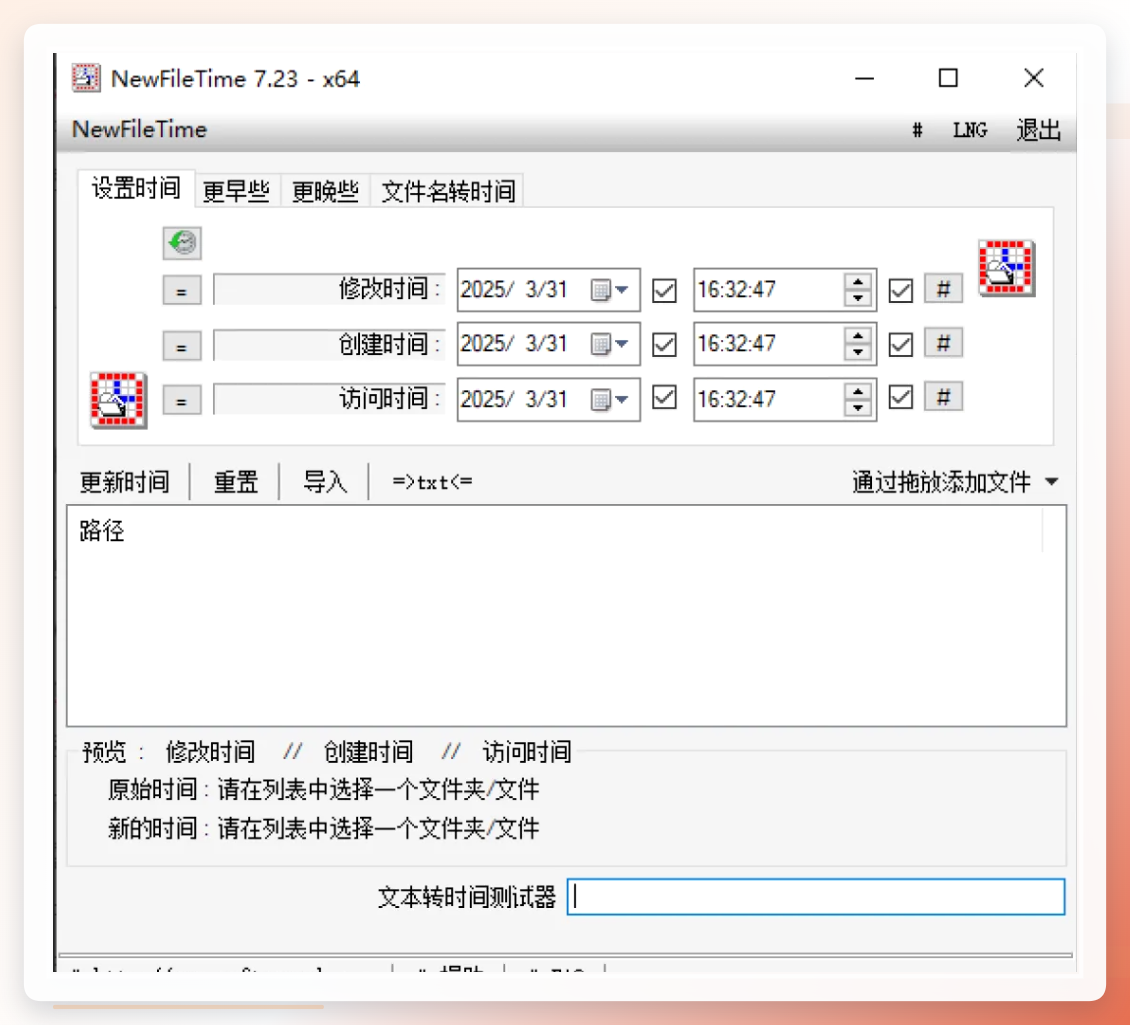Toggle the 访问时间 date checkbox
The width and height of the screenshot is (1130, 1025).
(x=664, y=397)
